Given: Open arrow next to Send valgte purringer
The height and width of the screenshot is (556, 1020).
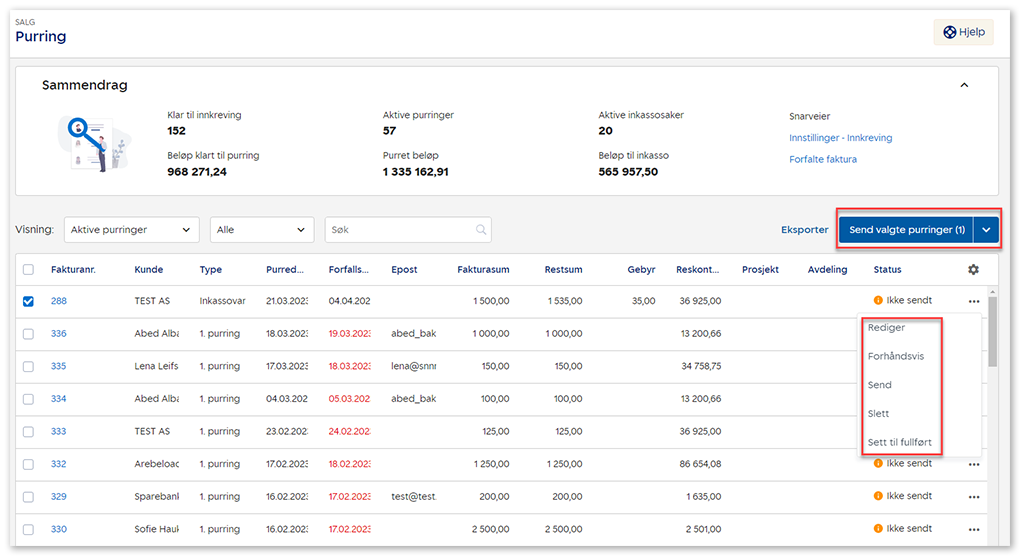Looking at the screenshot, I should (x=986, y=230).
